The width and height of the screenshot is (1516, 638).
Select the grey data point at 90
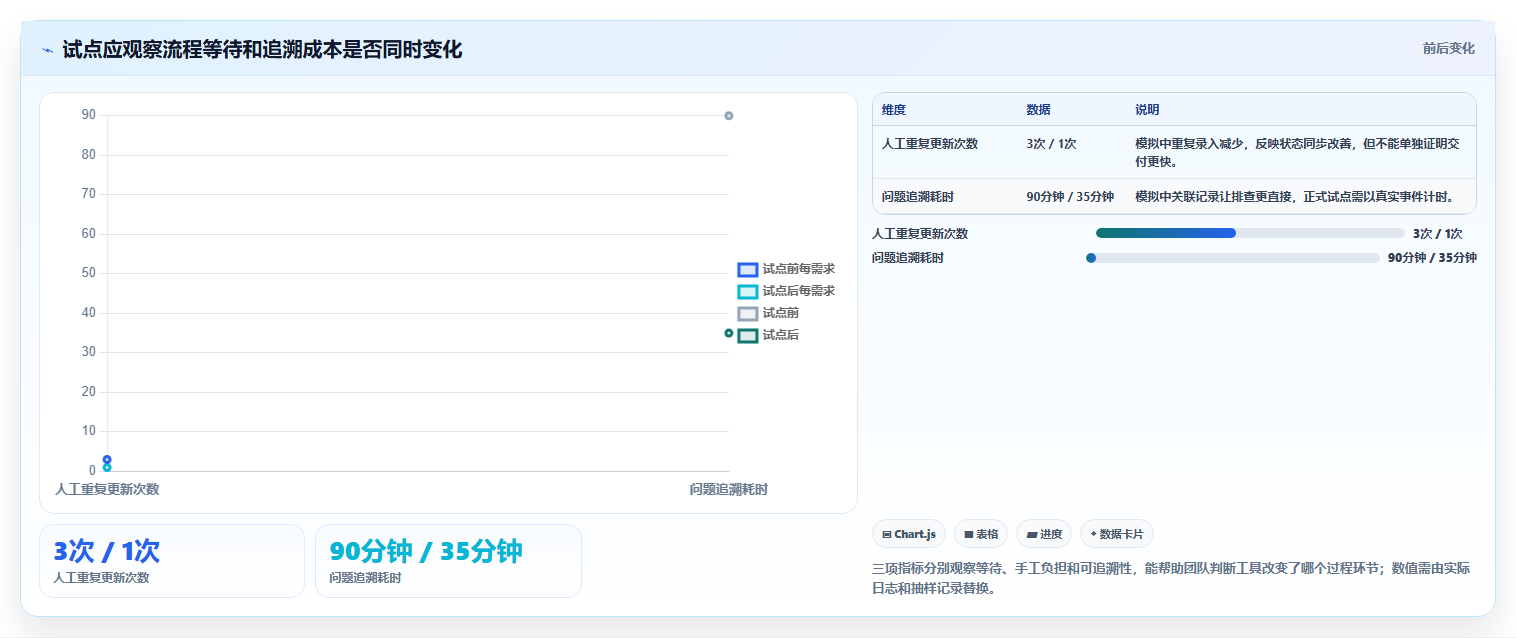pos(729,116)
